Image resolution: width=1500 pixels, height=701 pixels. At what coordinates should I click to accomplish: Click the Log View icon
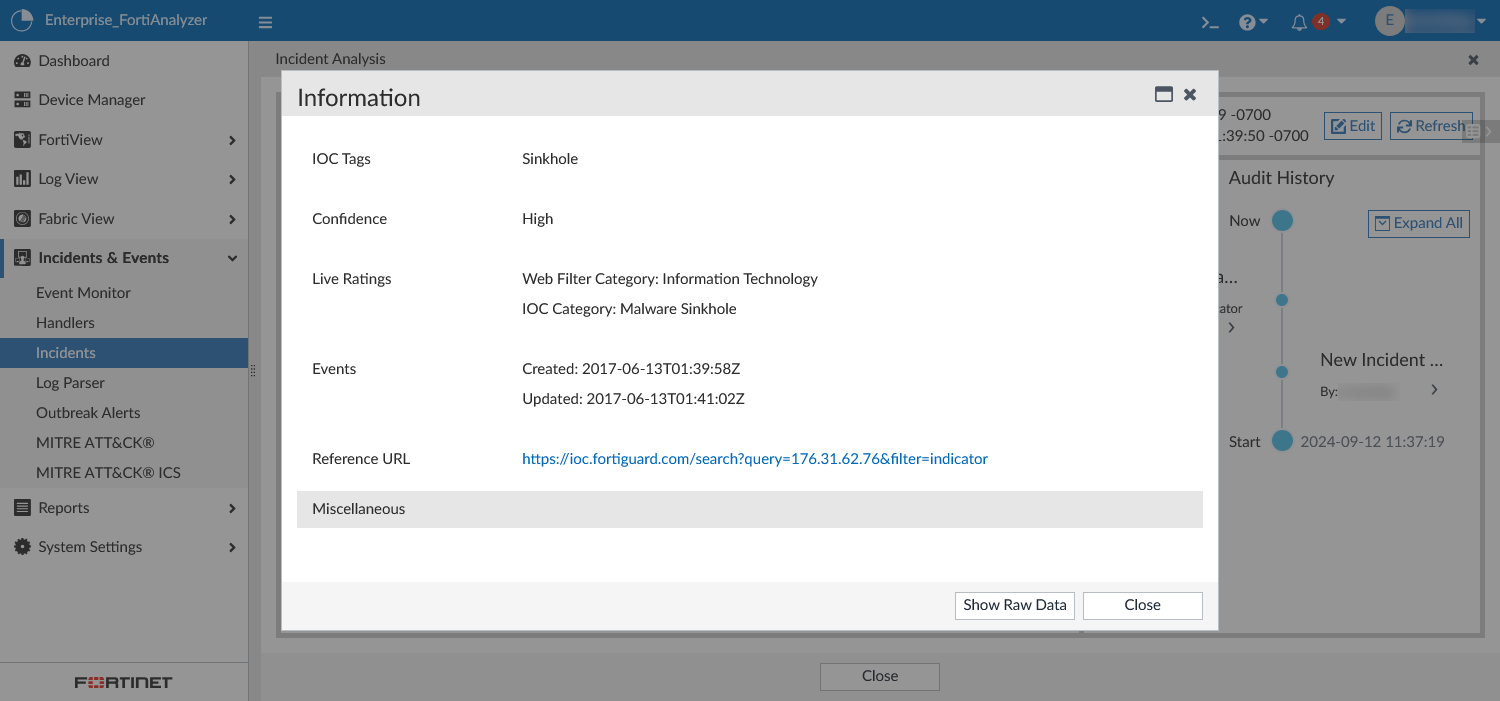(22, 179)
